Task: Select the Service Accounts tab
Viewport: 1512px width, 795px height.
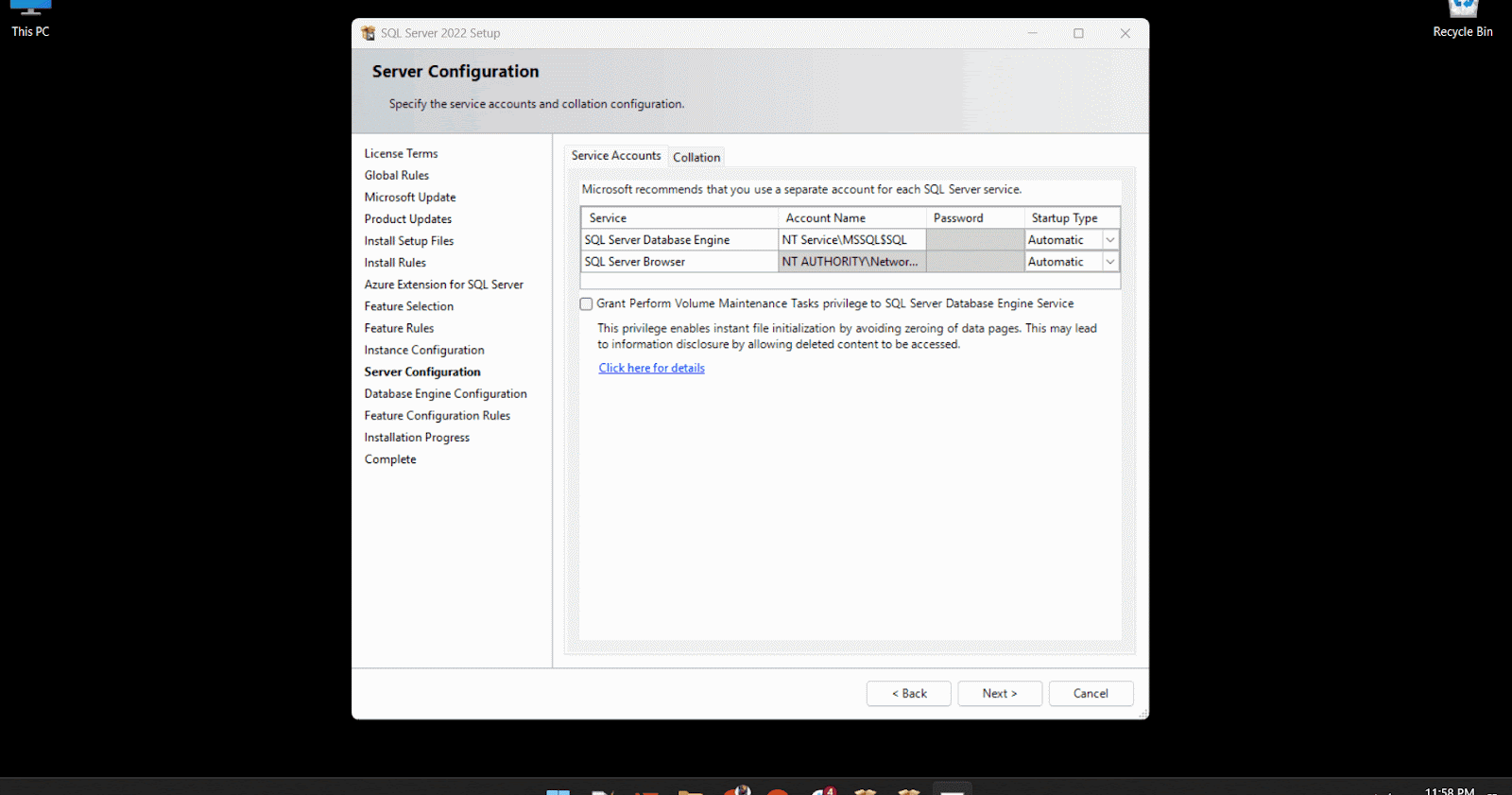Action: [616, 156]
